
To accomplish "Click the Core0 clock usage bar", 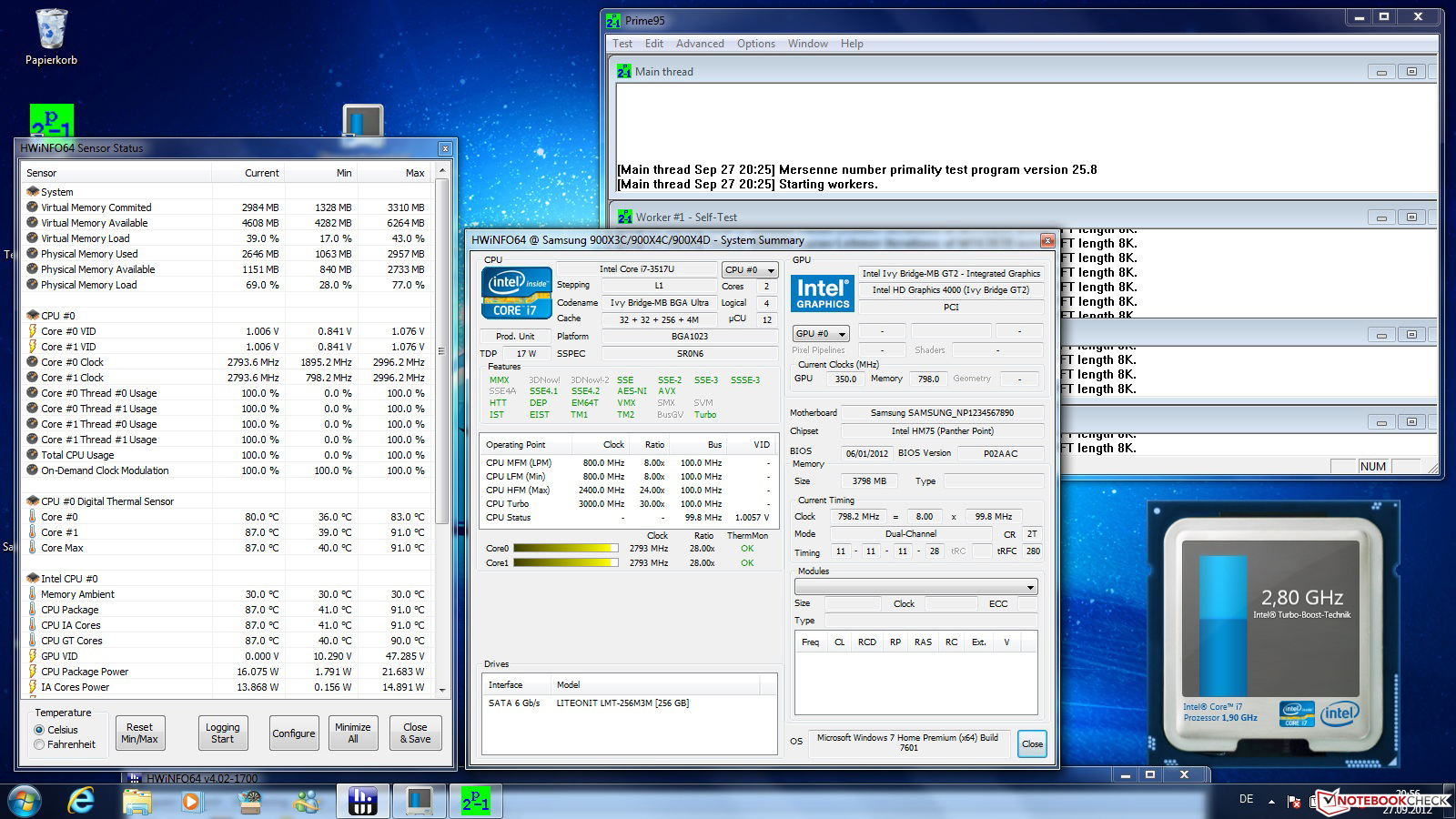I will pos(565,549).
